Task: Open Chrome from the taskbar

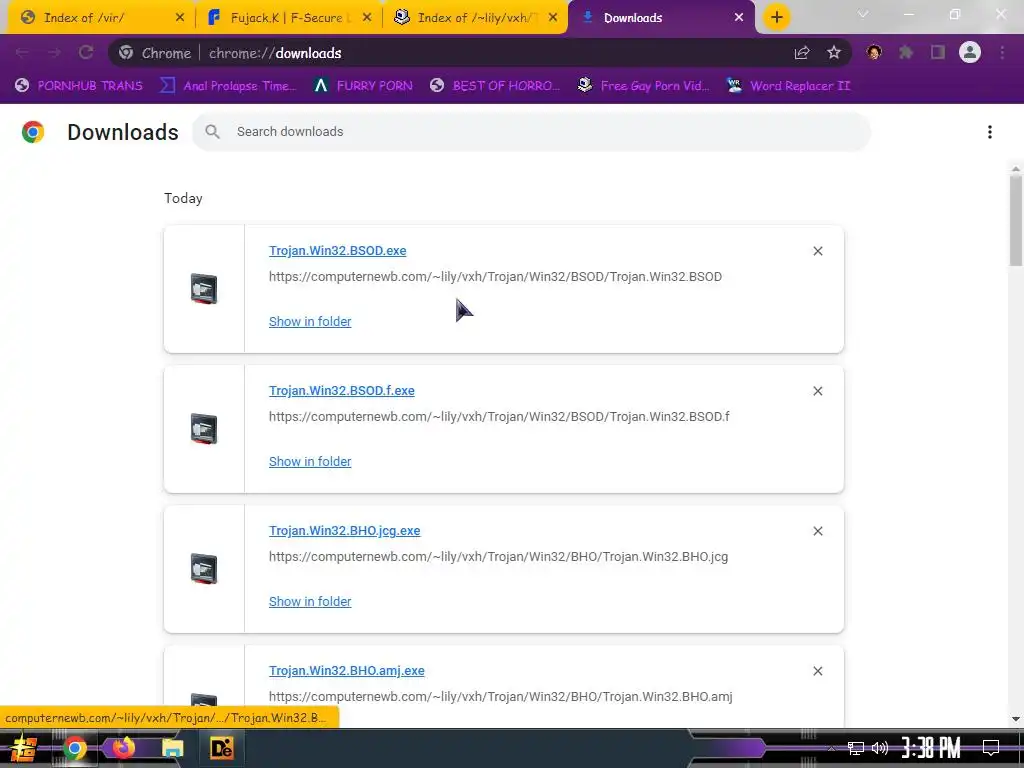Action: point(74,748)
